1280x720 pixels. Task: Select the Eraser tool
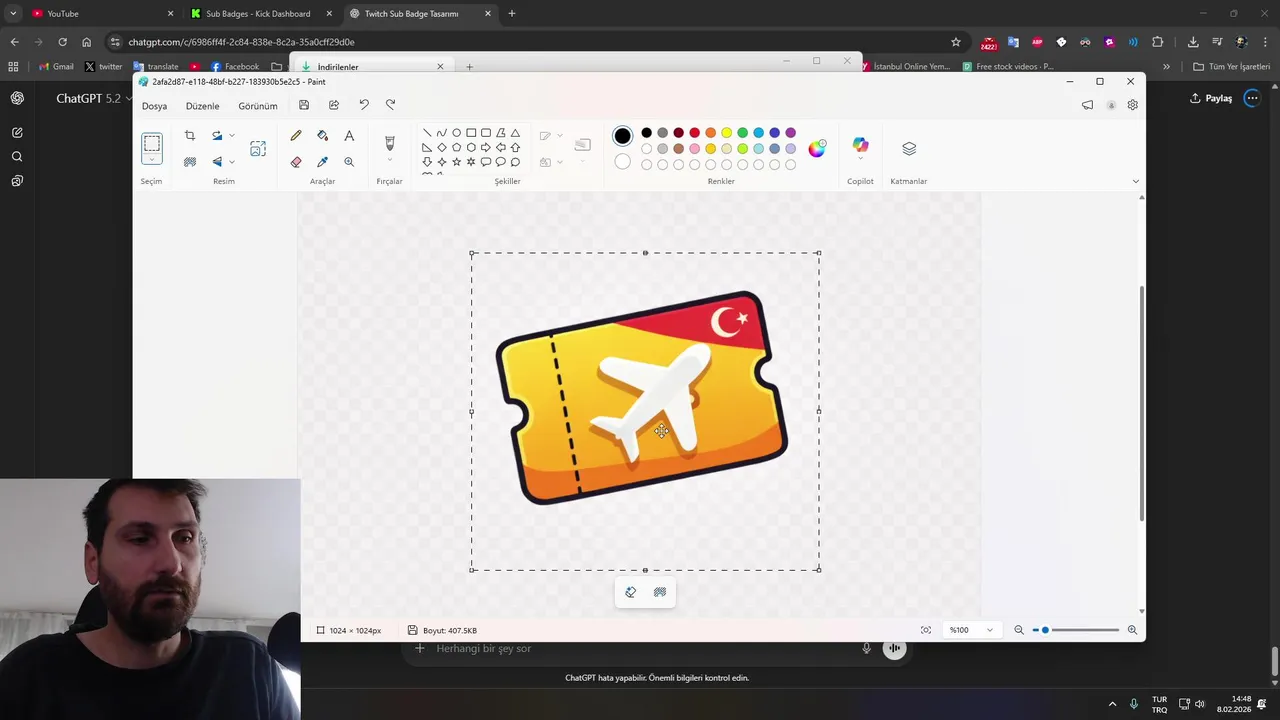click(x=296, y=161)
